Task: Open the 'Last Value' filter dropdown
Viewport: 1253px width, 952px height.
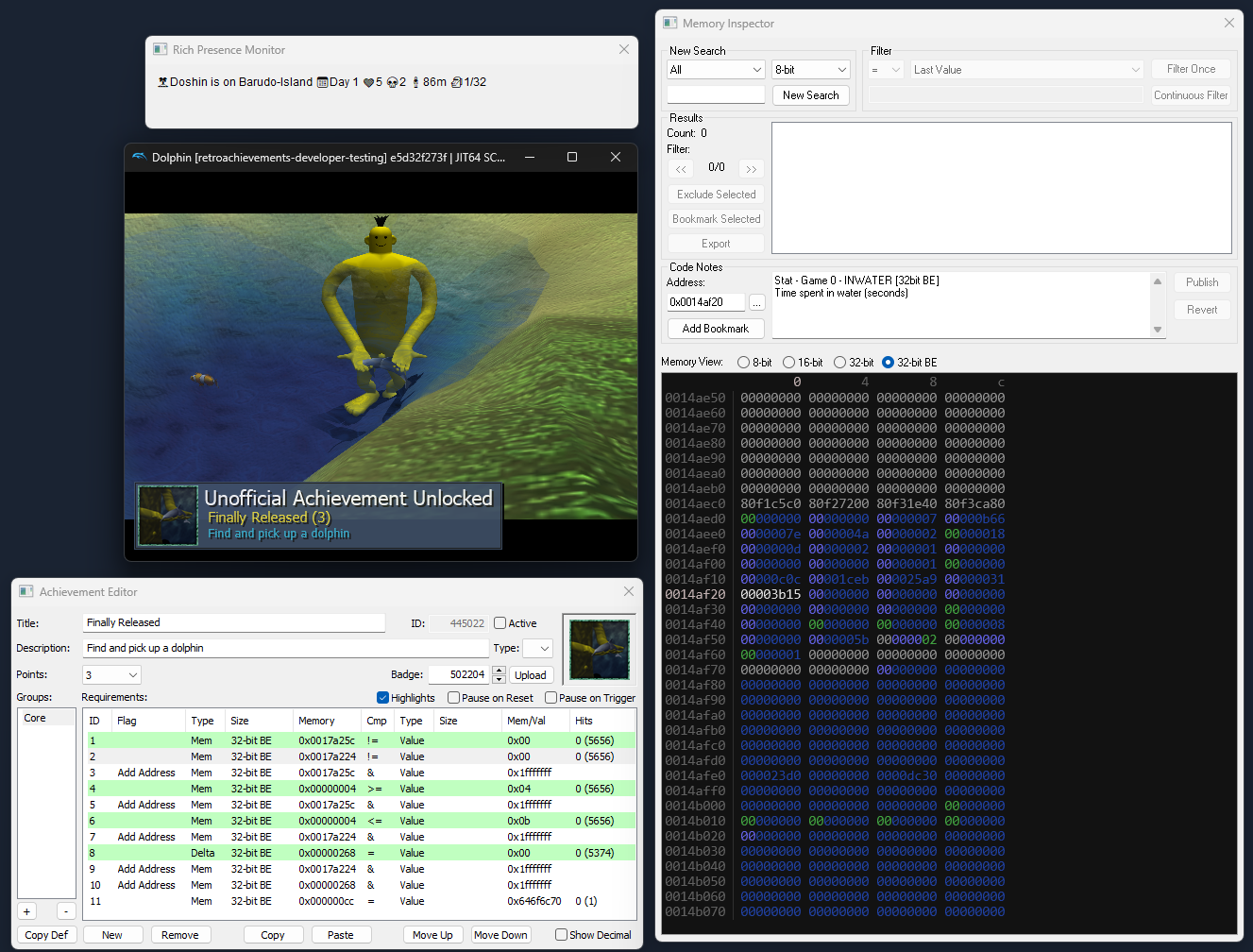Action: pos(1026,70)
